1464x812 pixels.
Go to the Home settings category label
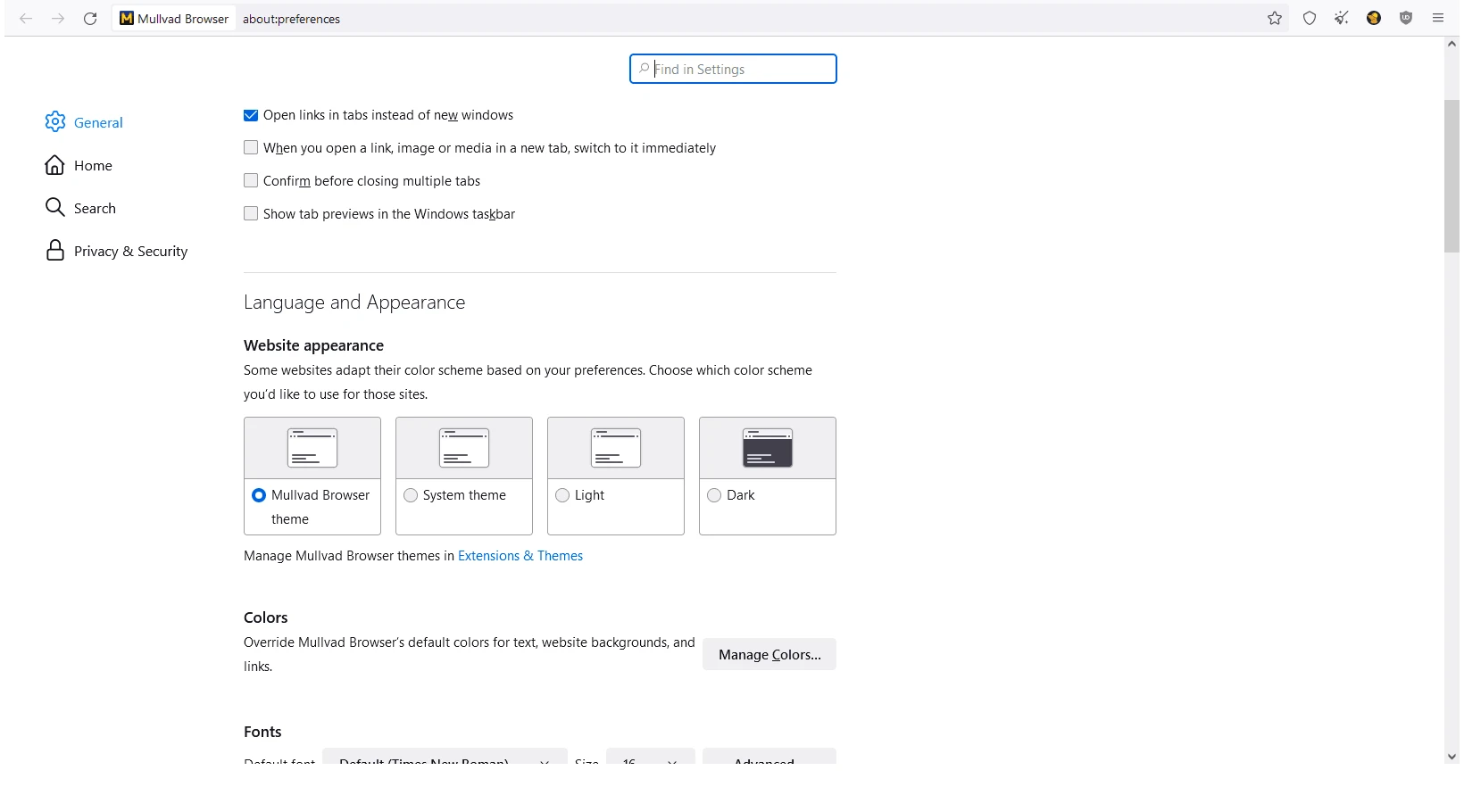tap(93, 166)
